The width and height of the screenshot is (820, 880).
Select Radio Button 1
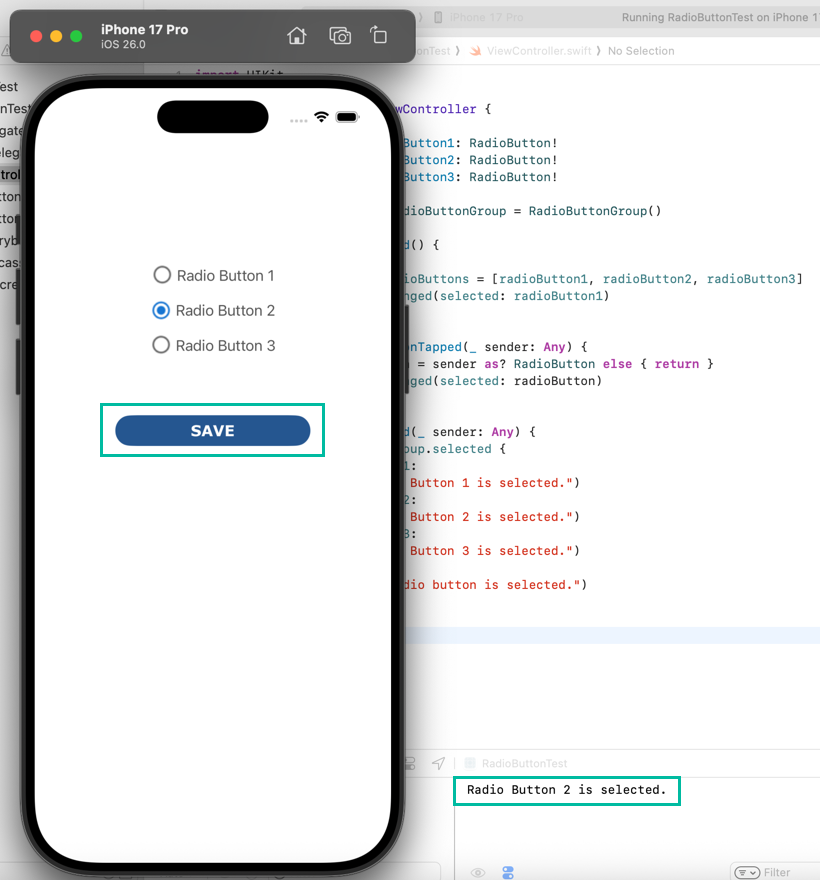161,275
